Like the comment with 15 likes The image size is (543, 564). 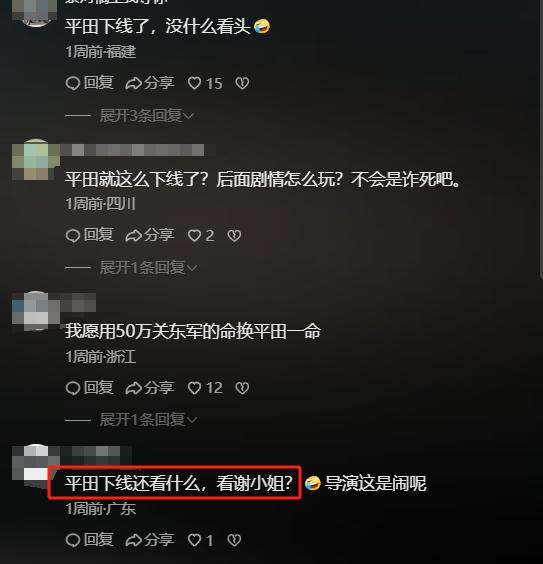pyautogui.click(x=205, y=83)
